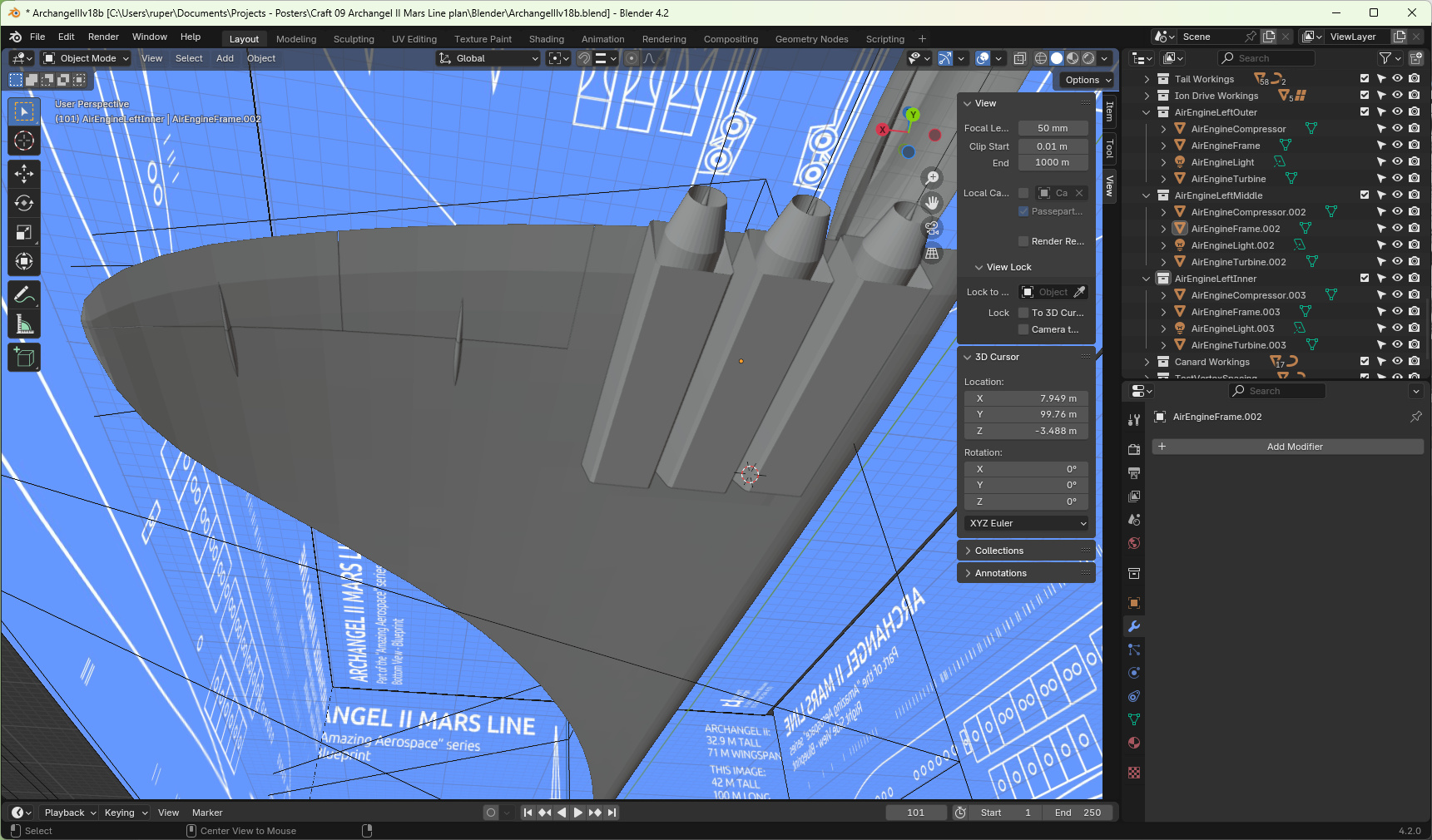Click the Focal Length 50 mm field
The image size is (1432, 840).
click(1053, 128)
